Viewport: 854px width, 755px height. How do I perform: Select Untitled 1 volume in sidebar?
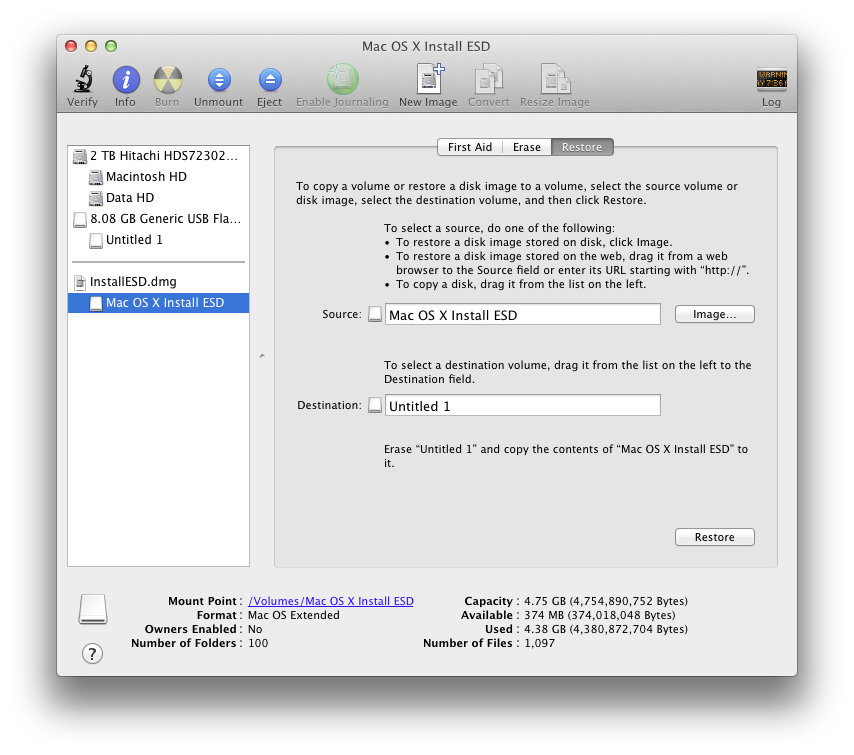point(158,240)
